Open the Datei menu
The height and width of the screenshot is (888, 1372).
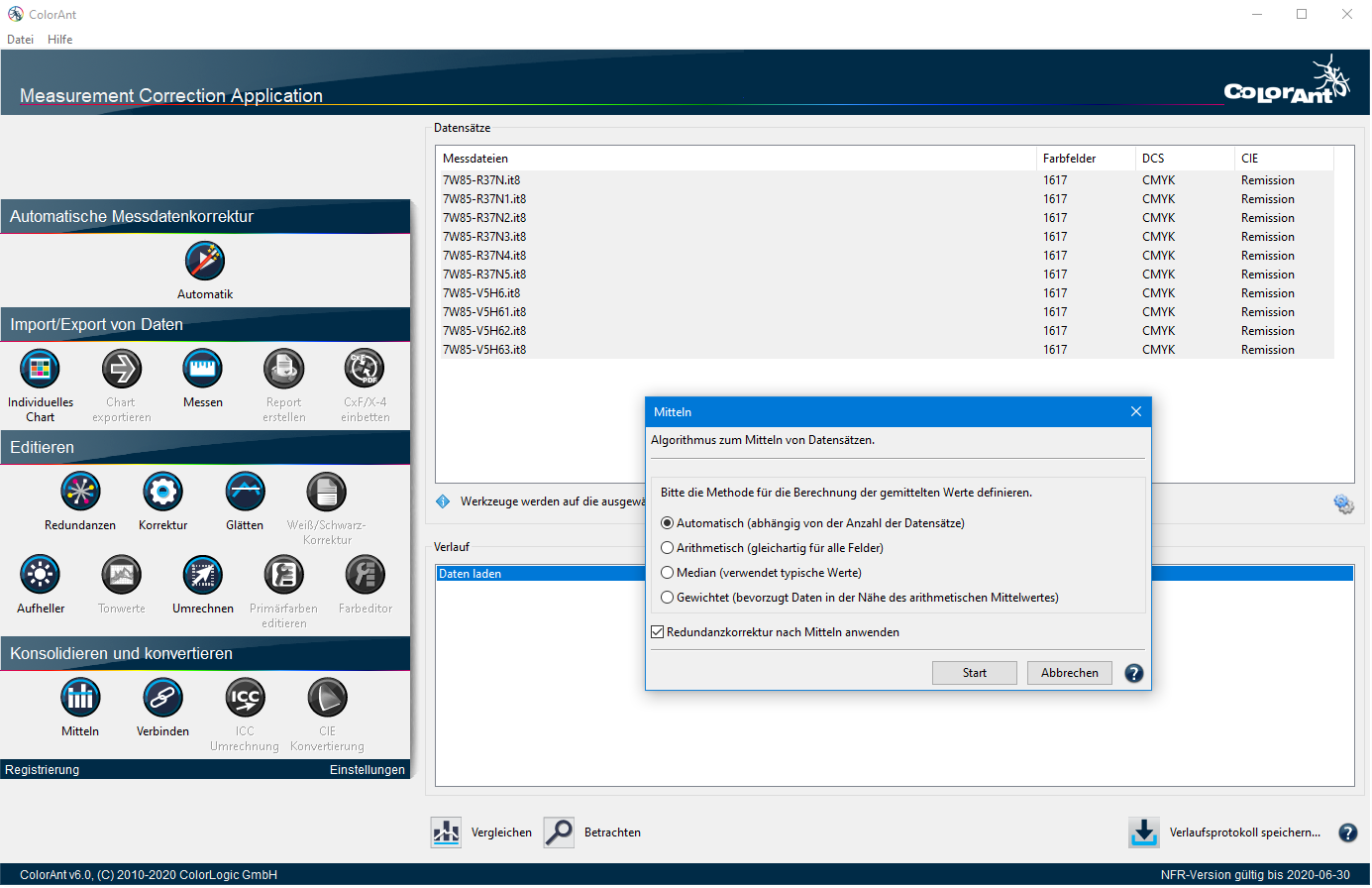point(20,40)
